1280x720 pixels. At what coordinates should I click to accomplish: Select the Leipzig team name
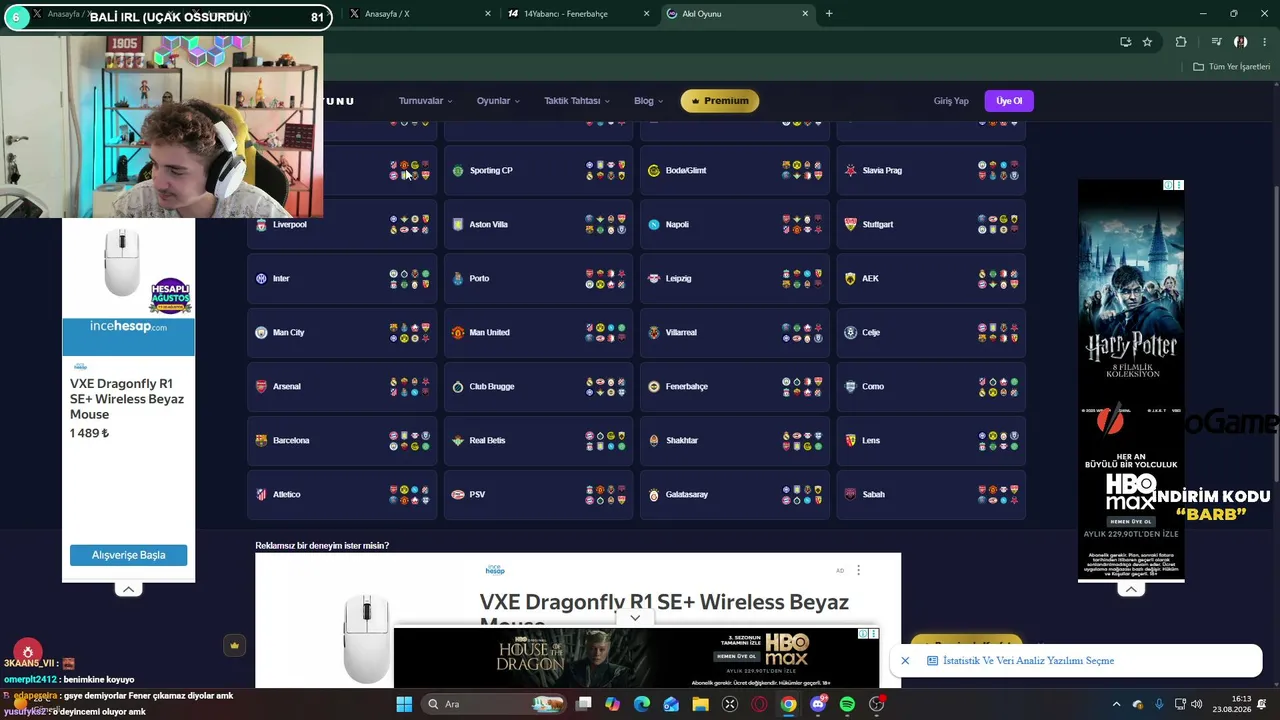pos(679,279)
